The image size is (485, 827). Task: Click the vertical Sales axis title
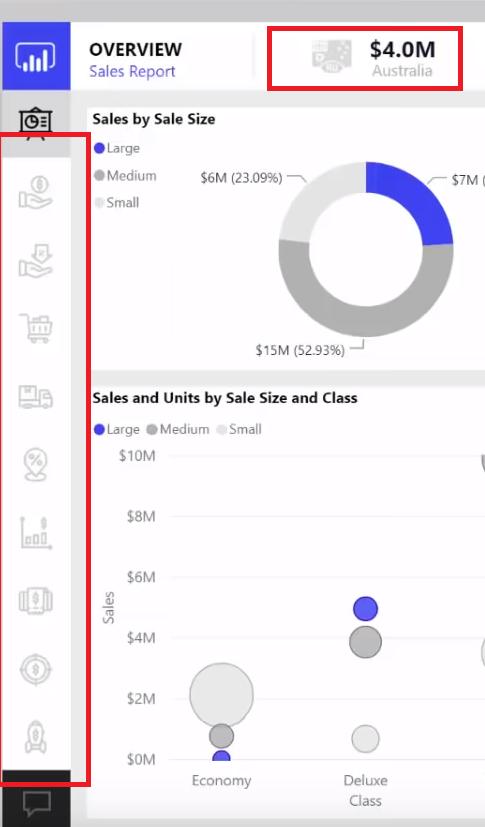109,608
